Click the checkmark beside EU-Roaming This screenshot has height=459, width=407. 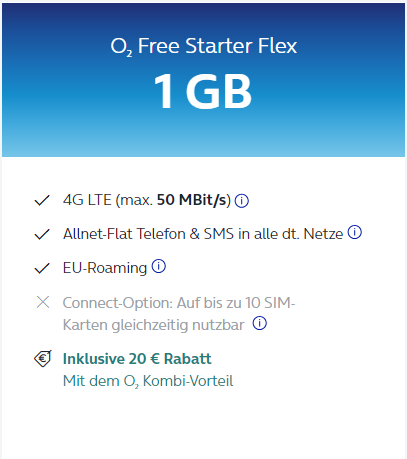[42, 268]
